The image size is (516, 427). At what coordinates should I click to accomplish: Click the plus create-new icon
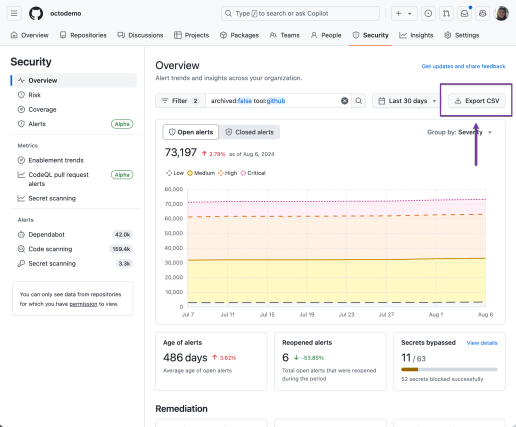click(398, 14)
